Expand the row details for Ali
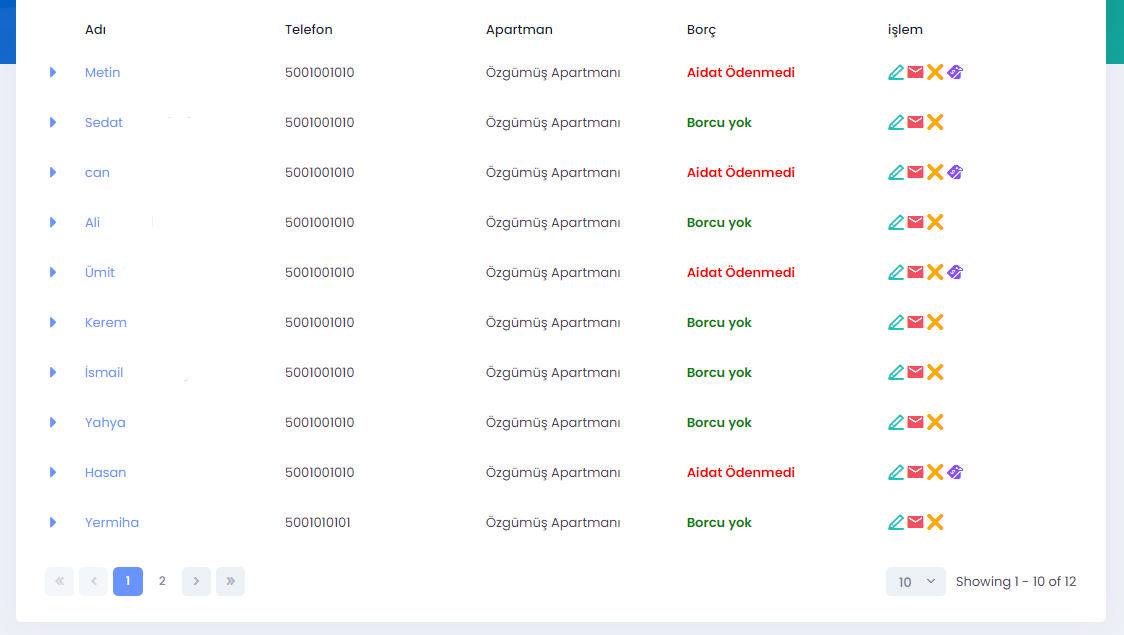The height and width of the screenshot is (635, 1124). (53, 222)
